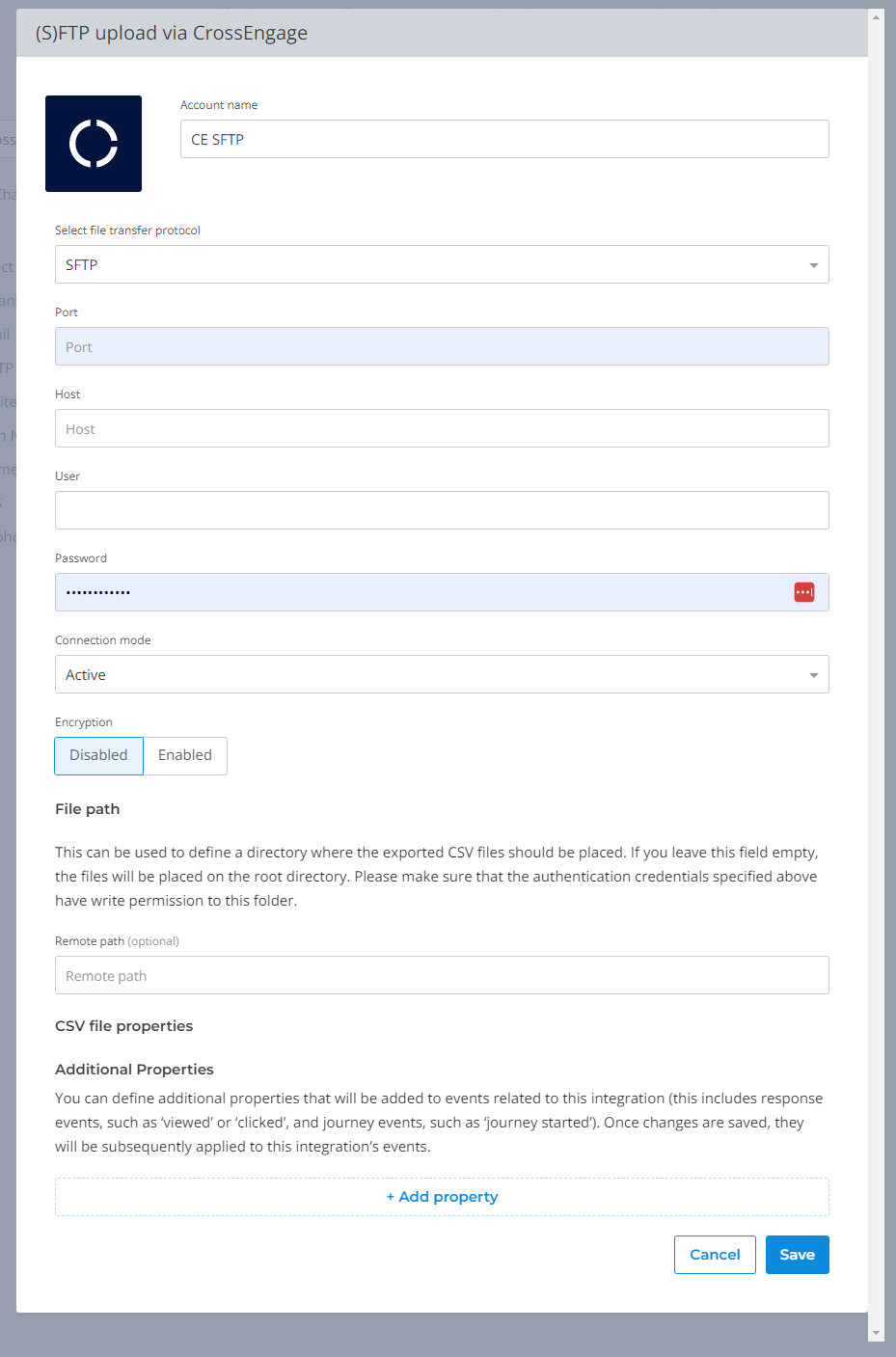Select Disabled encryption option

98,756
